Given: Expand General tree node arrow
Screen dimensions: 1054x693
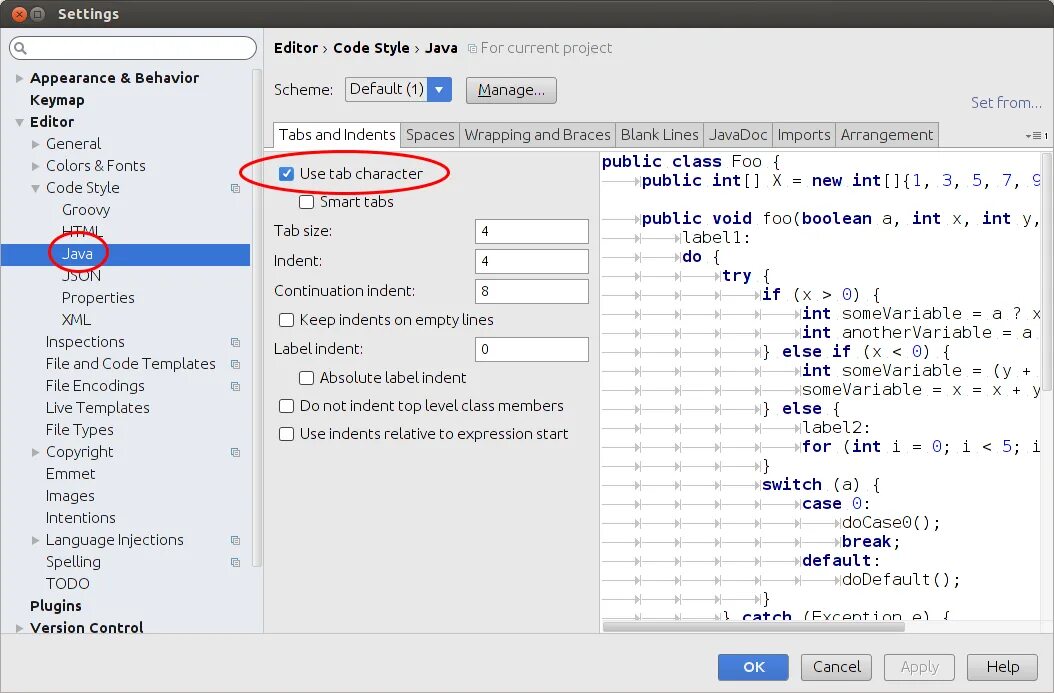Looking at the screenshot, I should point(36,144).
